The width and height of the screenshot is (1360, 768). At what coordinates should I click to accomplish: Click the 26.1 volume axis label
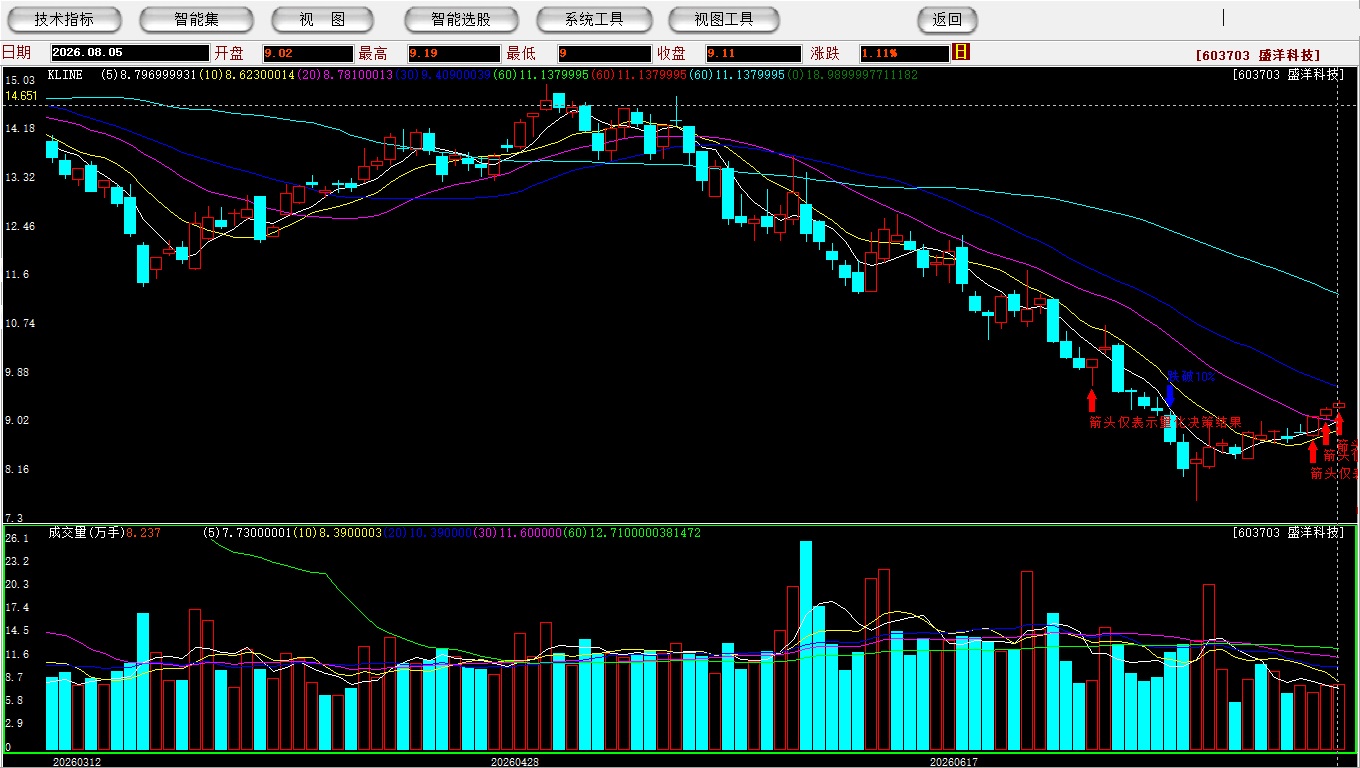17,538
